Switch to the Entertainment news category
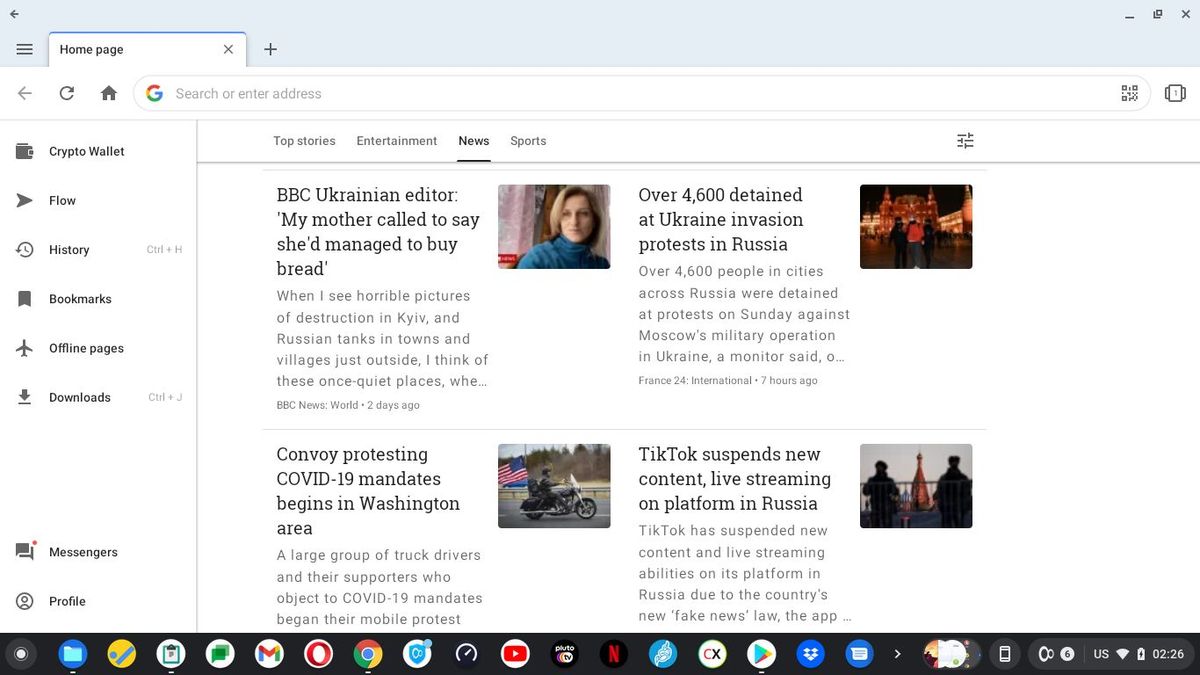1200x675 pixels. (396, 141)
